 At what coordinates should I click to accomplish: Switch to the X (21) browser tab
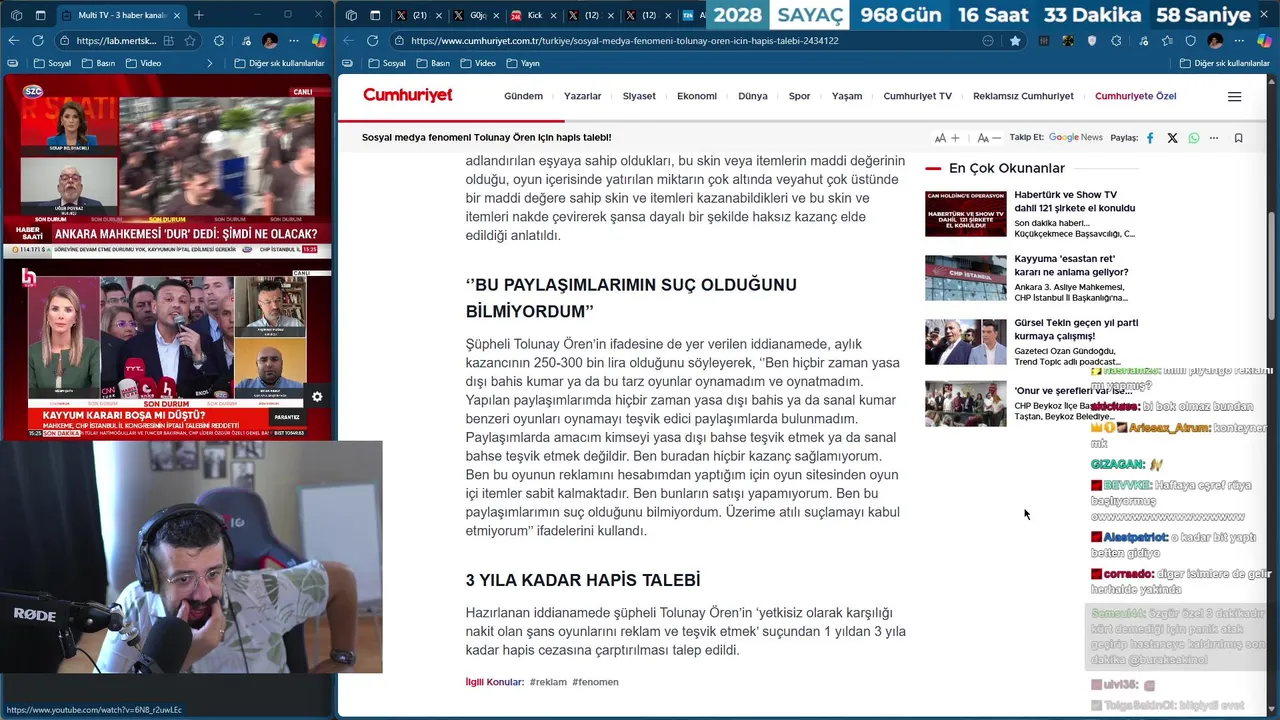[x=412, y=15]
